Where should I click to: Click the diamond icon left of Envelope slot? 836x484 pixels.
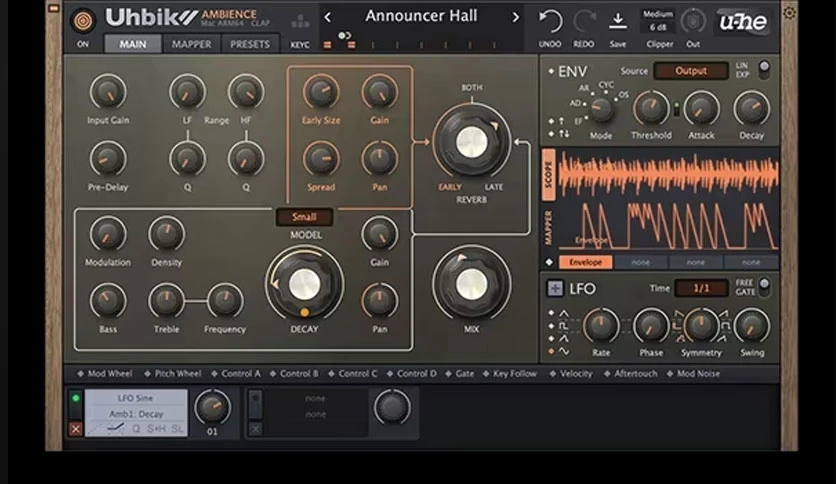coord(549,262)
